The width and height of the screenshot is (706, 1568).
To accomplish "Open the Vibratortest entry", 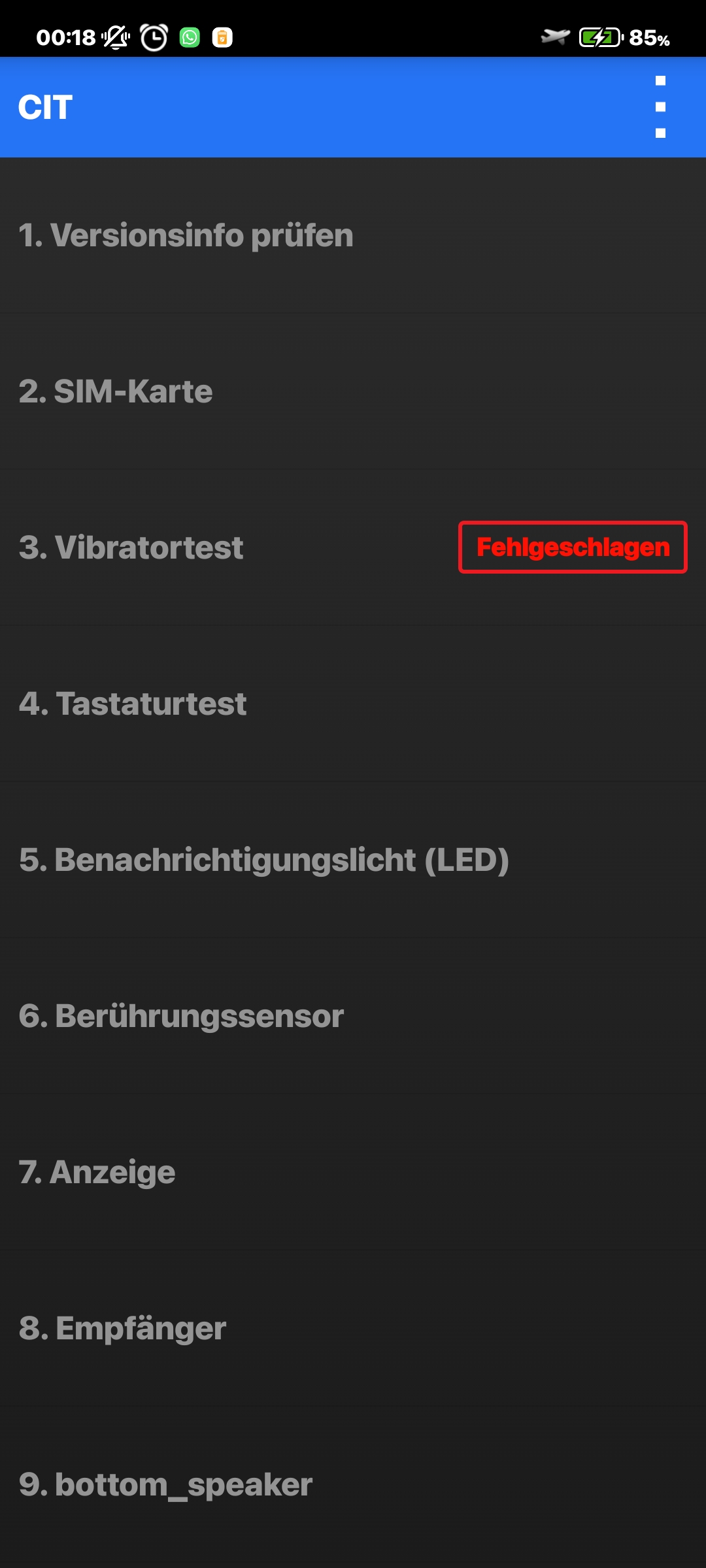I will pyautogui.click(x=353, y=547).
